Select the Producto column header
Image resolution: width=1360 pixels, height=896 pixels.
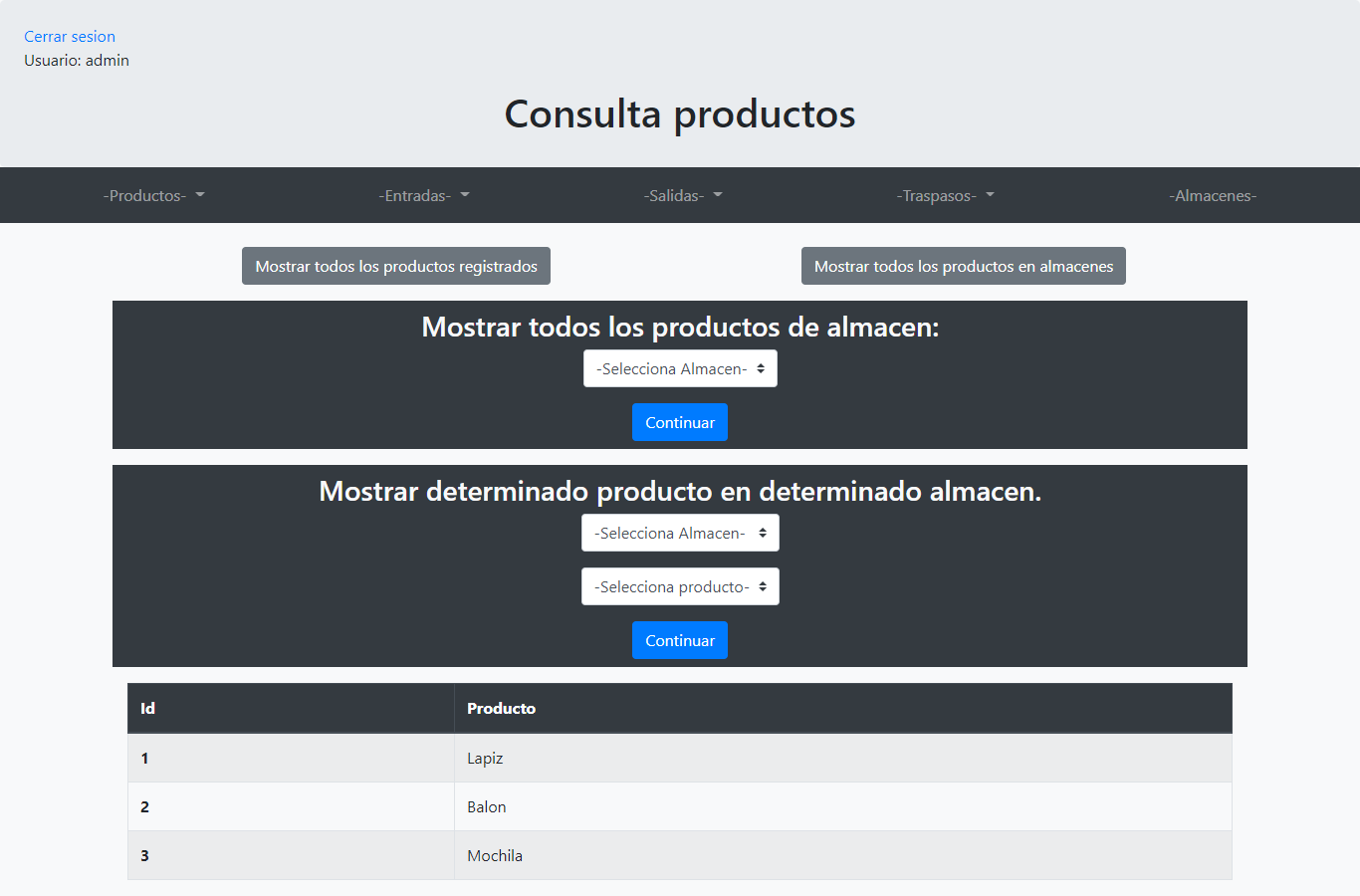(843, 708)
